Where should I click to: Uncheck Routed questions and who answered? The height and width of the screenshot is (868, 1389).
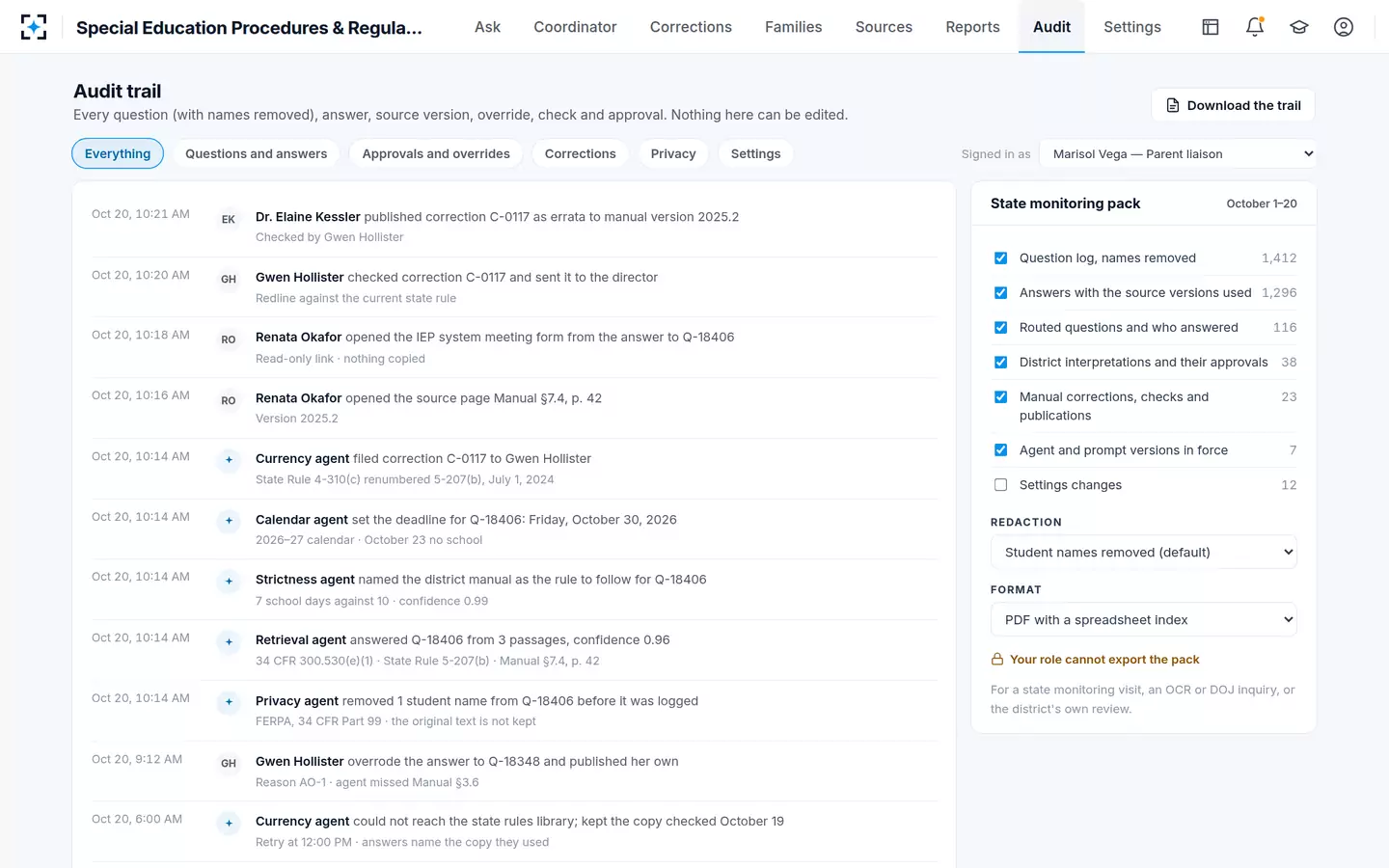click(x=1000, y=328)
